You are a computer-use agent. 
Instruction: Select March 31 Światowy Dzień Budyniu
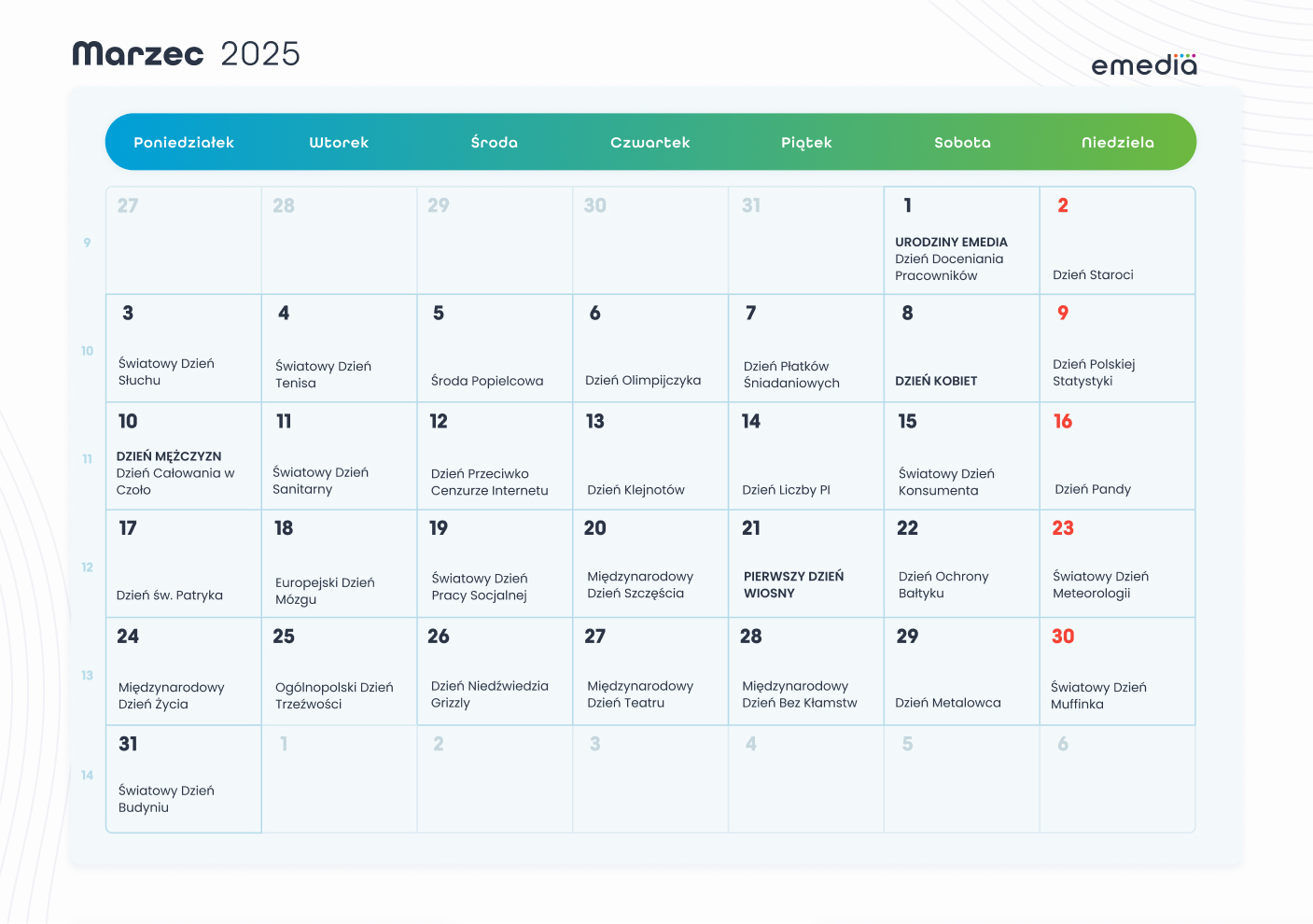click(x=166, y=799)
